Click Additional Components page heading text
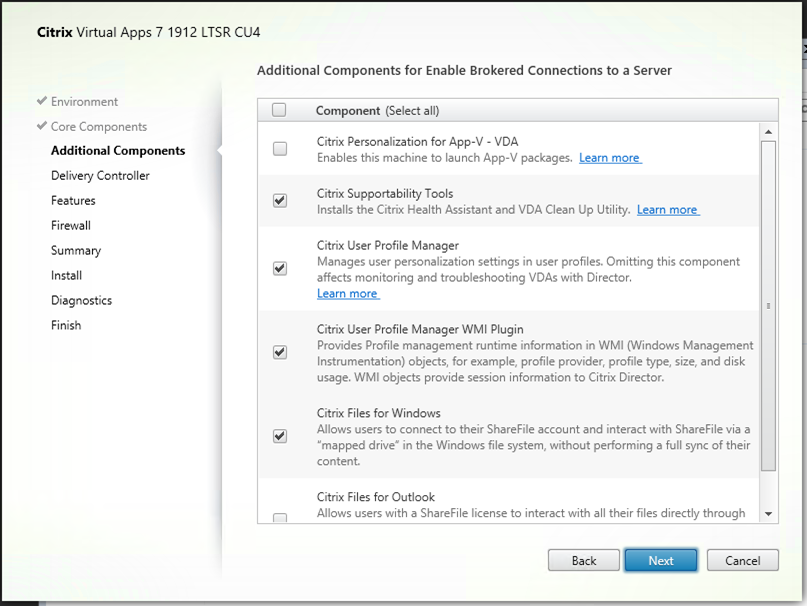This screenshot has height=606, width=807. tap(464, 71)
